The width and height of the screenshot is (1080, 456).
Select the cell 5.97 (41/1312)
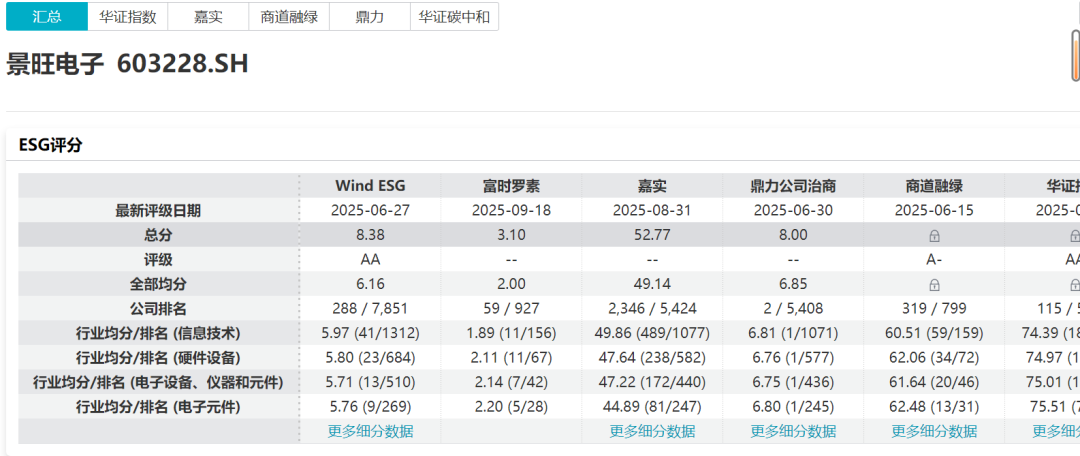(x=371, y=333)
